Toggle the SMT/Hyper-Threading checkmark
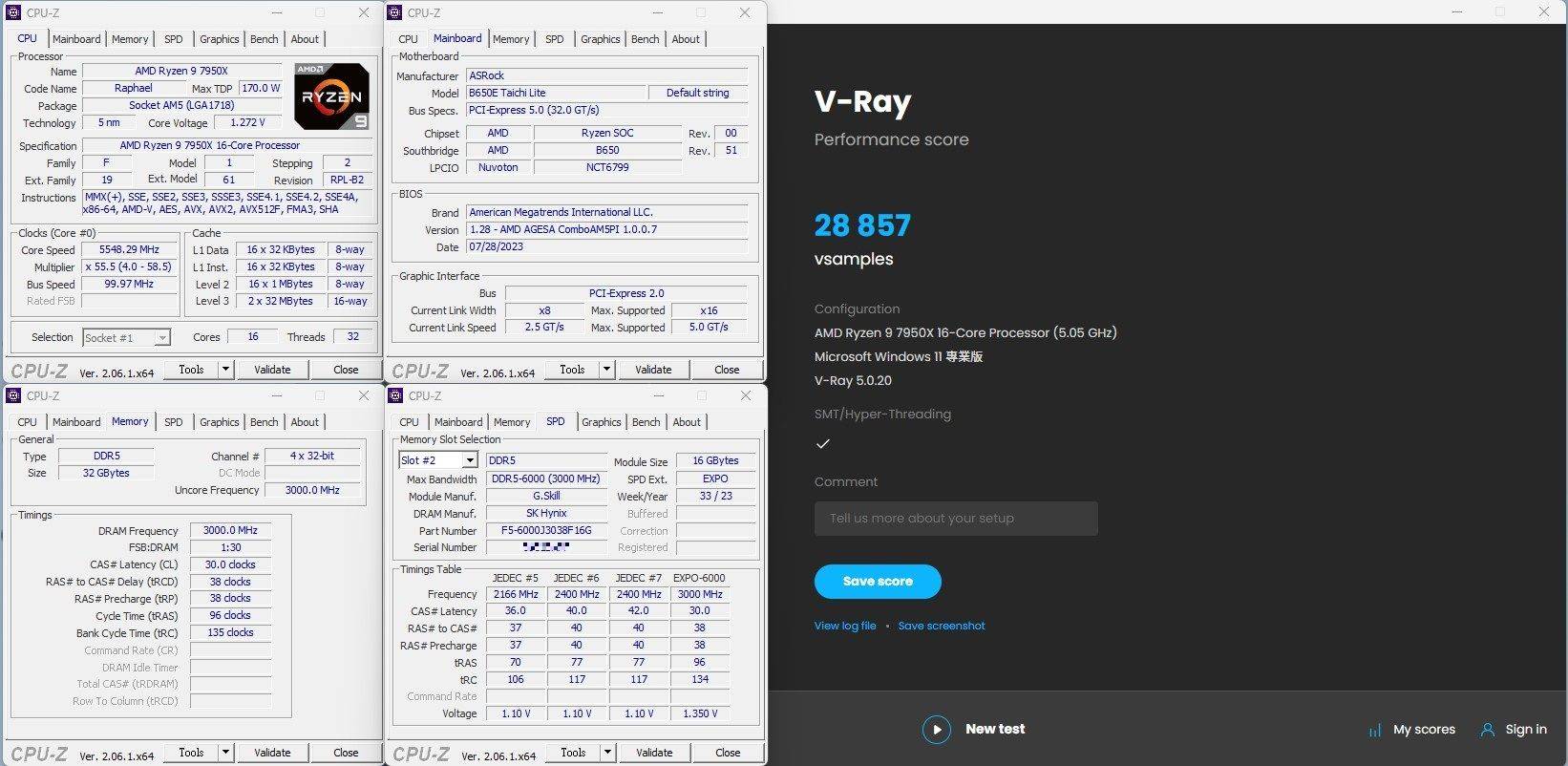This screenshot has width=1568, height=766. (823, 443)
